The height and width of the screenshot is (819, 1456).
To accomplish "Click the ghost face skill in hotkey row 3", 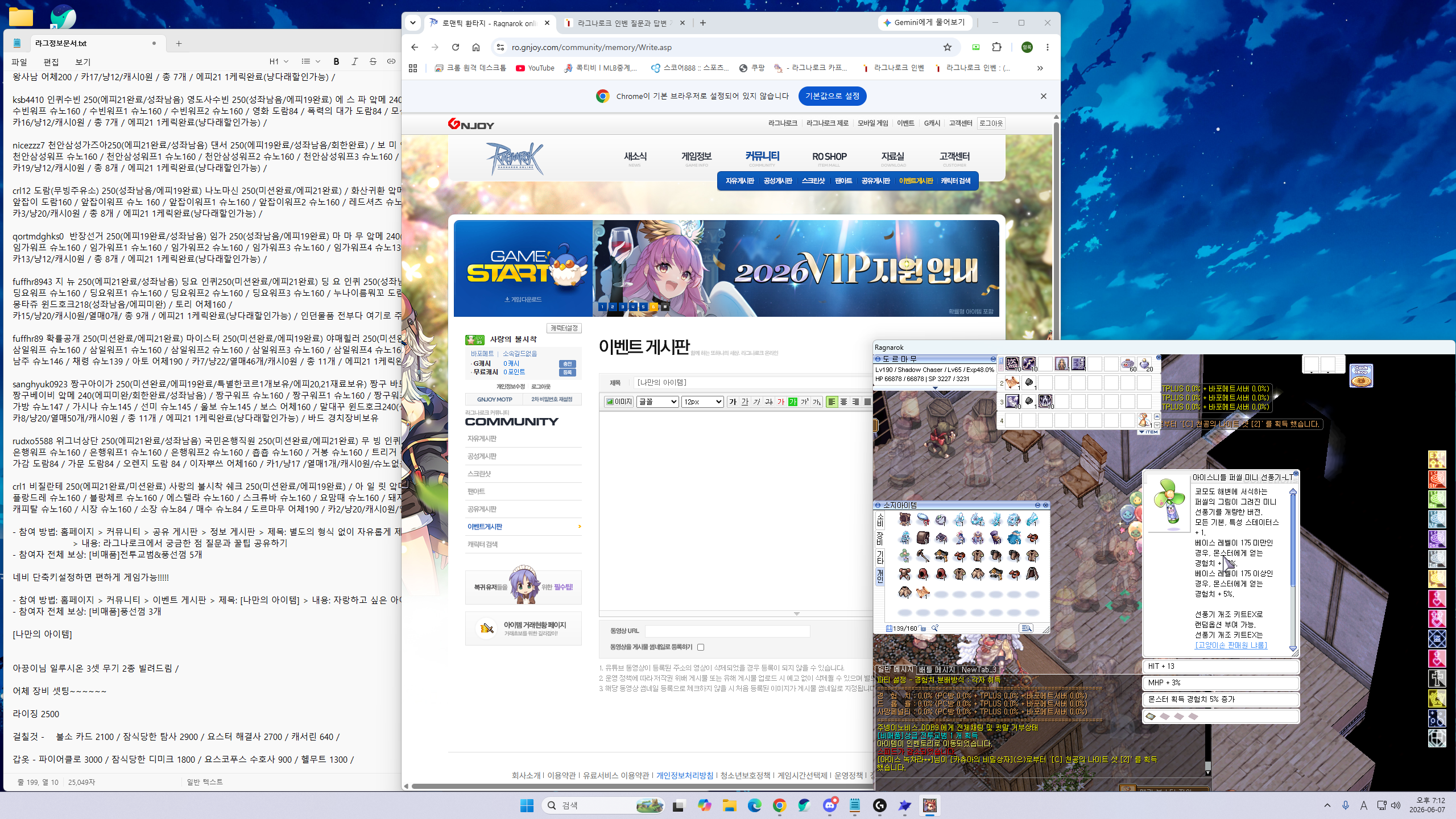I will click(x=1045, y=402).
